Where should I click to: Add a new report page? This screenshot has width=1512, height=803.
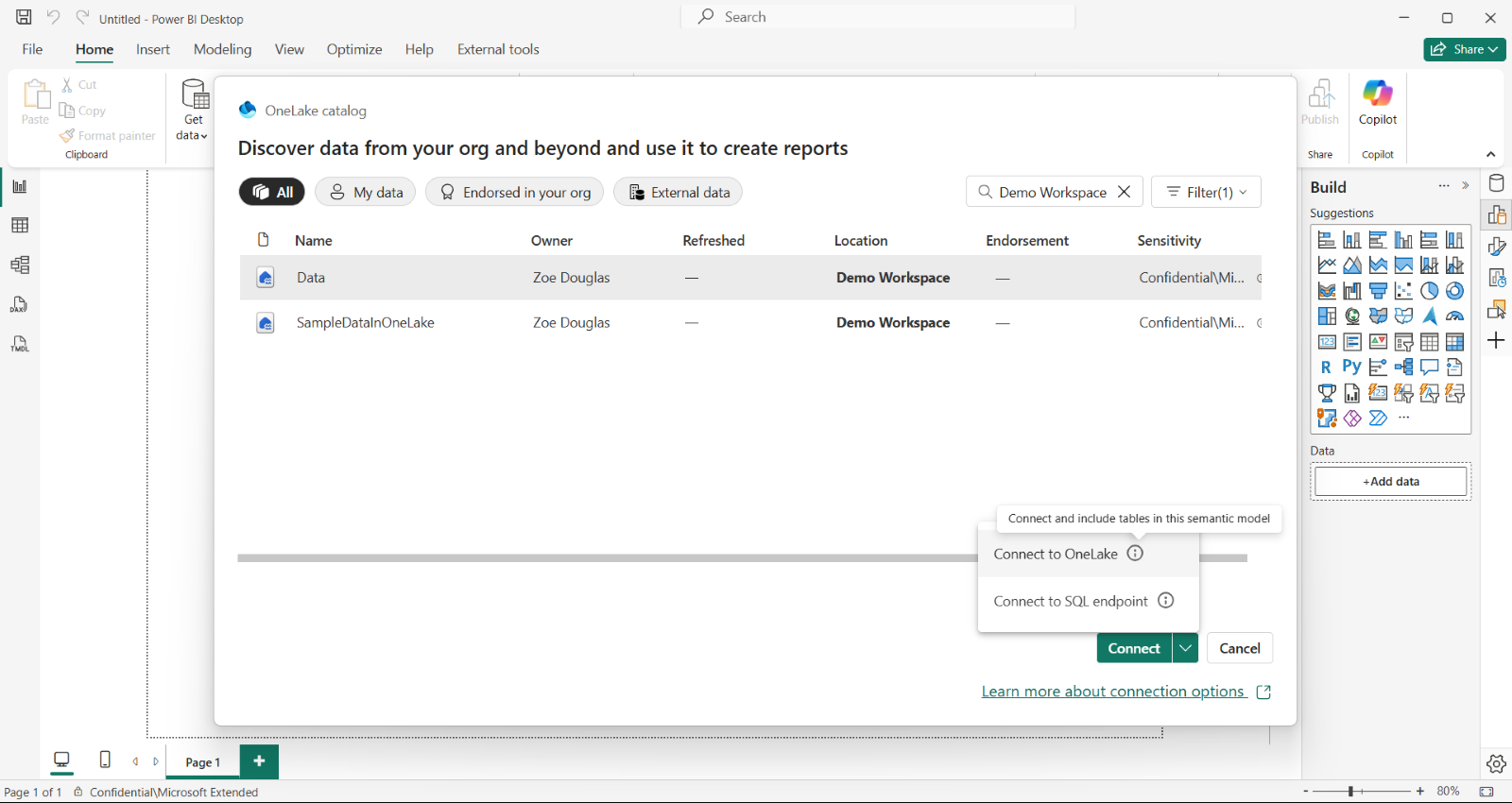259,761
